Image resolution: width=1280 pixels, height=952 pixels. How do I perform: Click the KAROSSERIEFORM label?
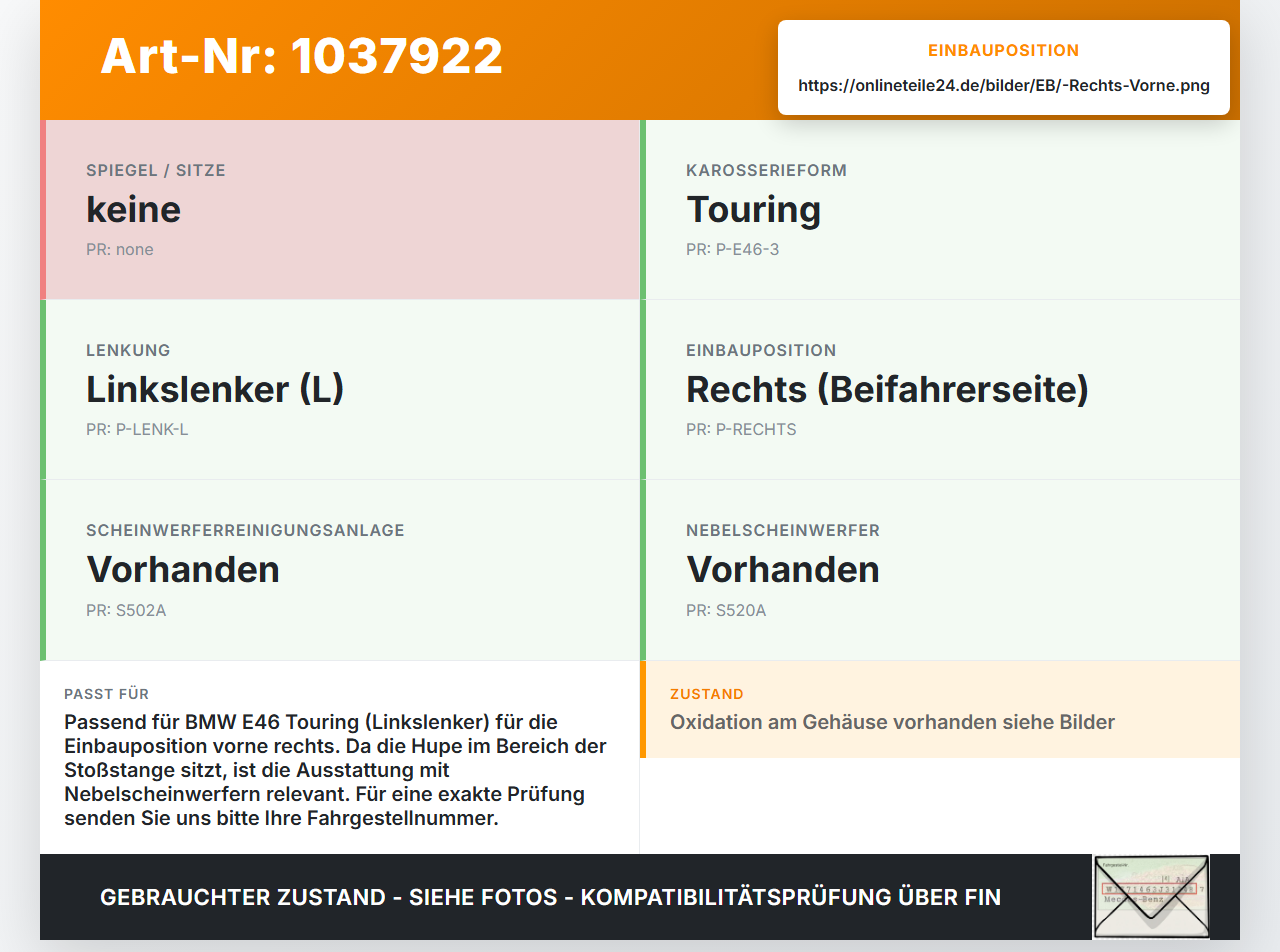[766, 171]
